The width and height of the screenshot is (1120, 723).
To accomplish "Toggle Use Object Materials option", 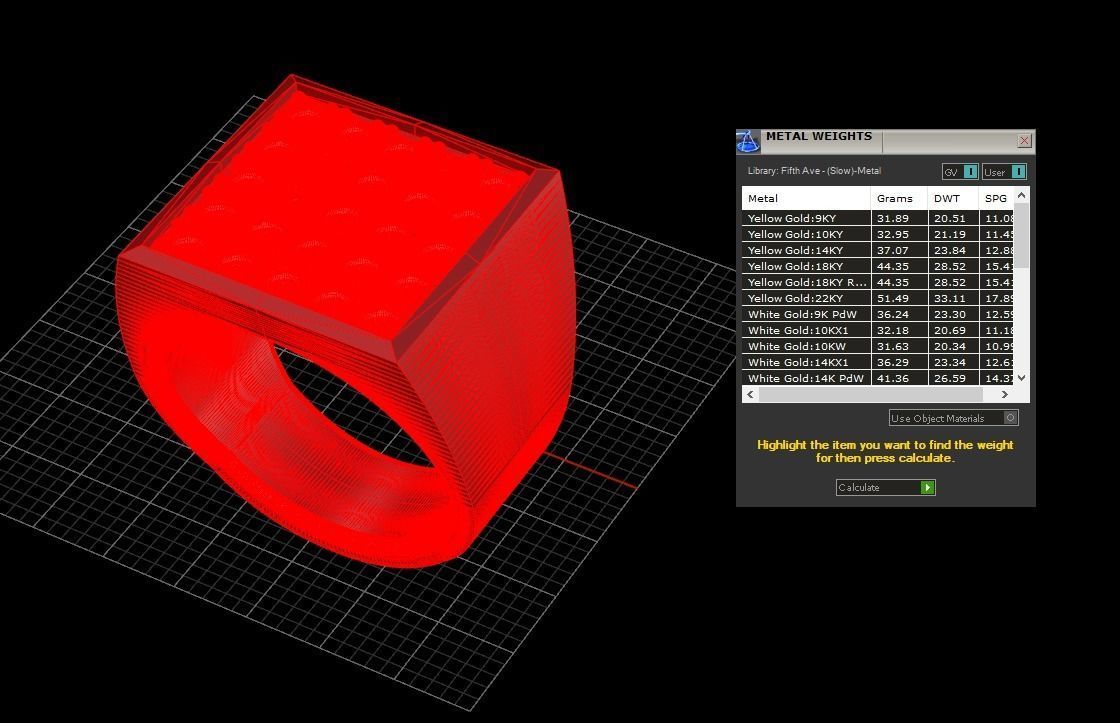I will click(954, 418).
